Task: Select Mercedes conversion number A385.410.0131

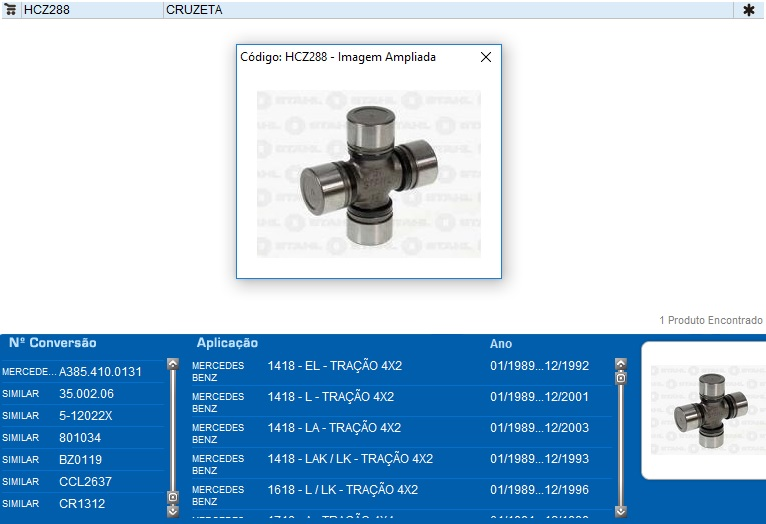Action: click(100, 372)
